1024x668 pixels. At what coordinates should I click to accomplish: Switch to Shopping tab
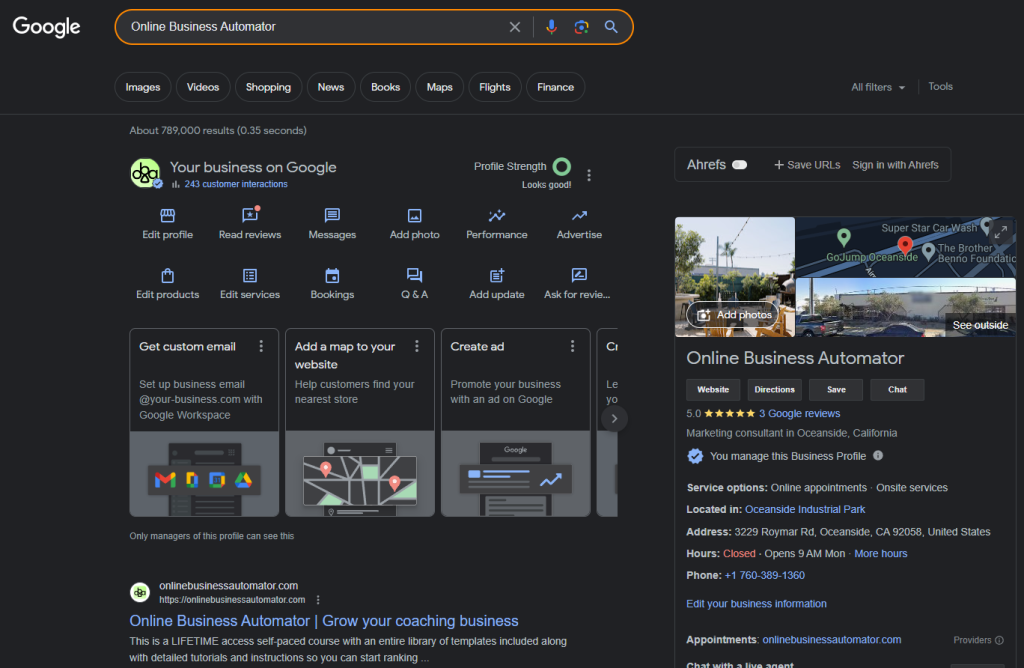[268, 87]
